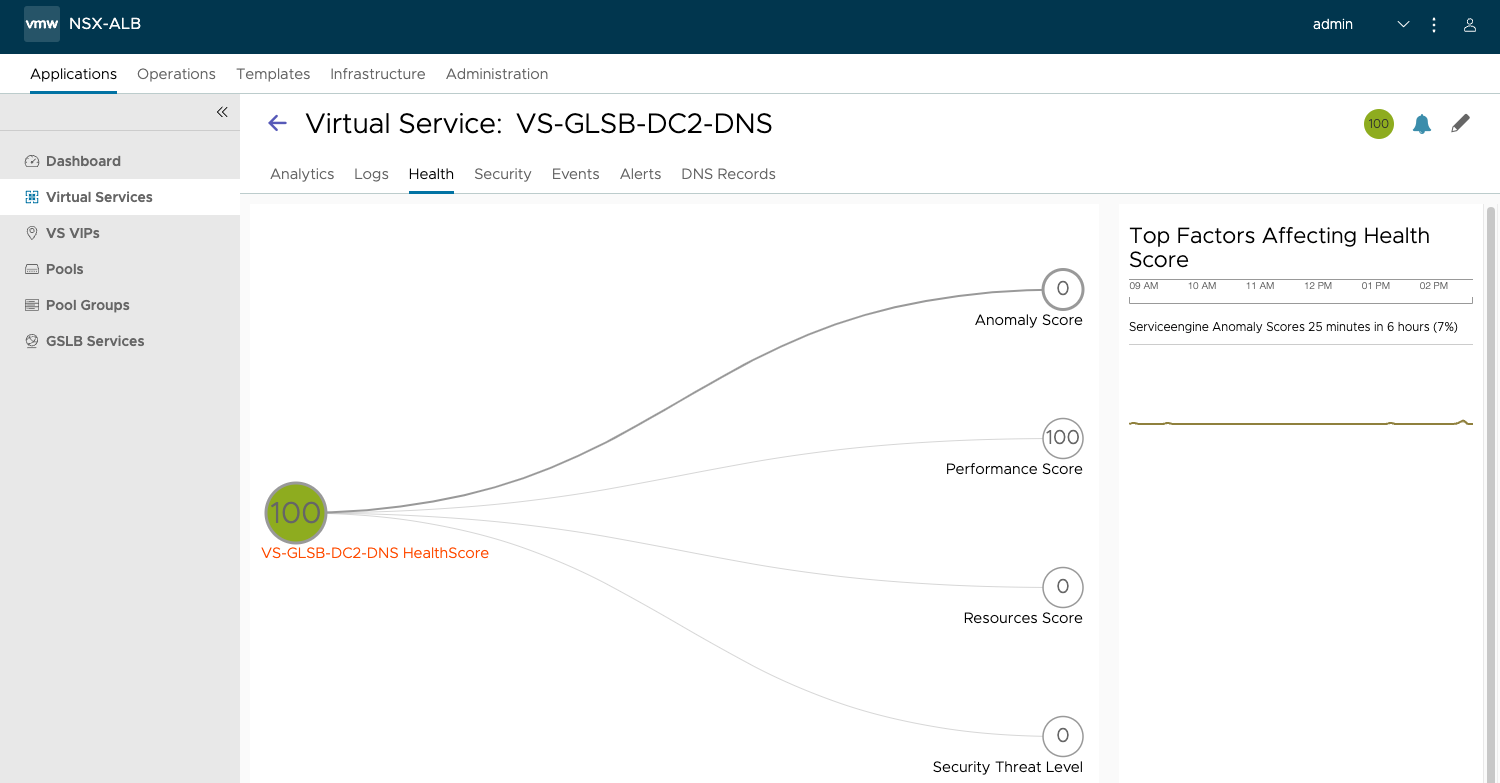Click the GSLB Services globe icon
The image size is (1500, 783).
click(31, 341)
